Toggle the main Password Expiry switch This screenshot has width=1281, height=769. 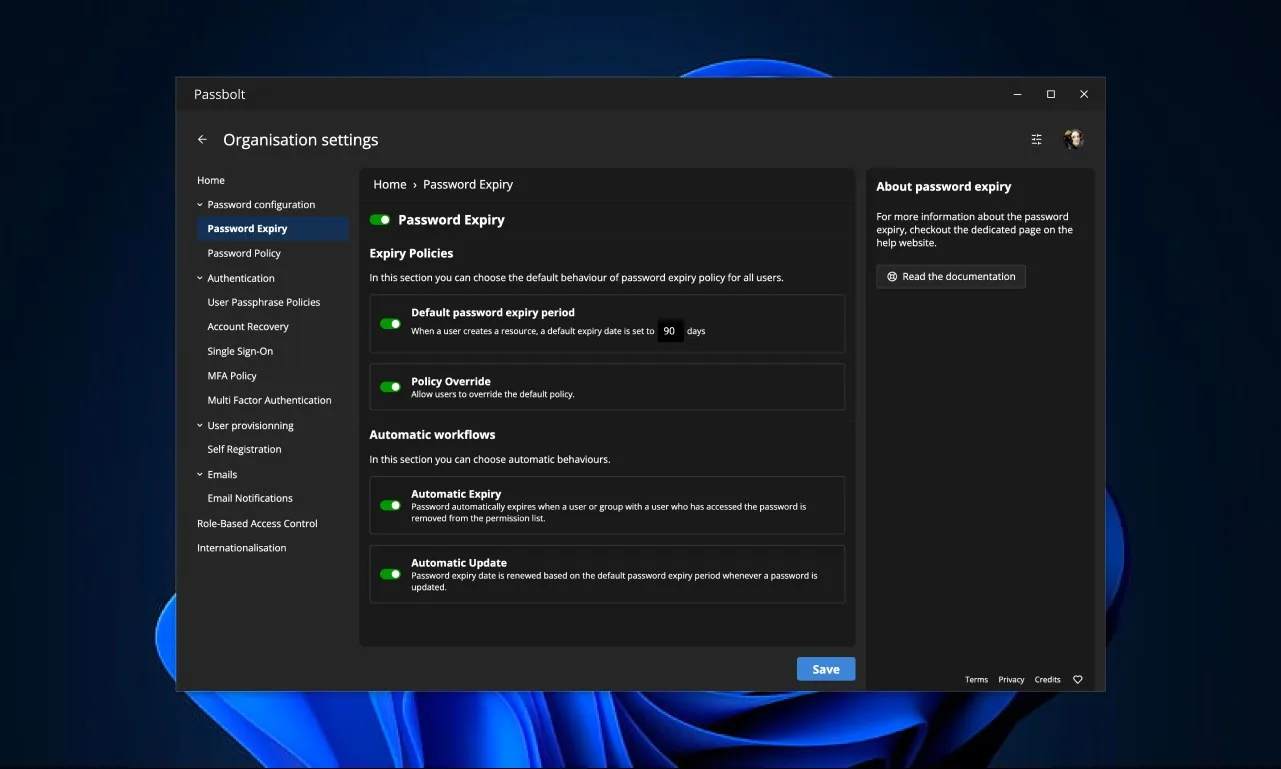pos(380,220)
